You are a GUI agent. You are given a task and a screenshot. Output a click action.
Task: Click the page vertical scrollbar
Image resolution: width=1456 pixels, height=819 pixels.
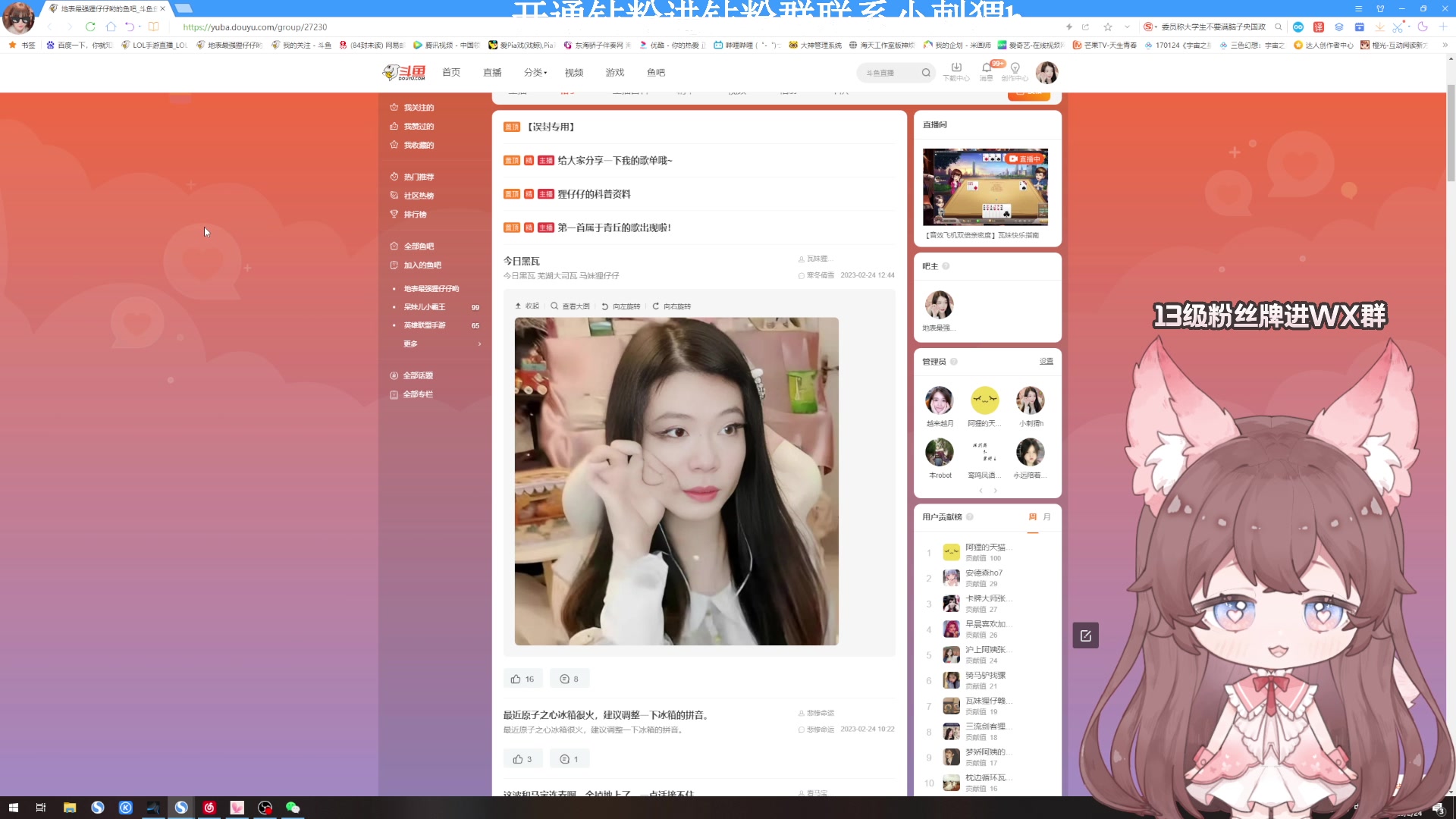[1451, 133]
